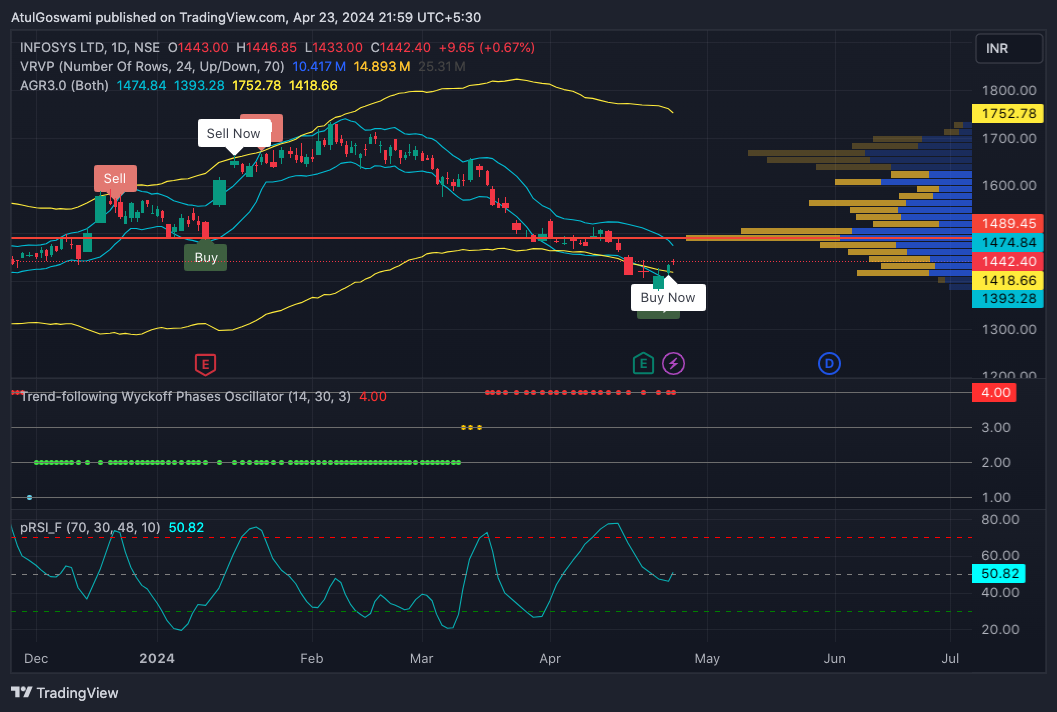
Task: Click the 4.00 oscillator value label
Action: (994, 392)
